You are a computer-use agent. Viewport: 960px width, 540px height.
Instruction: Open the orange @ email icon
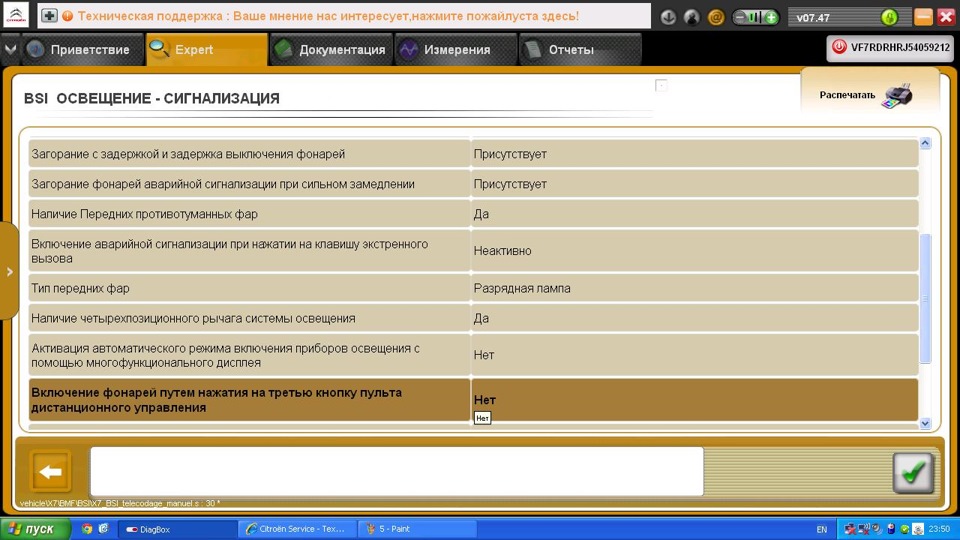(716, 17)
